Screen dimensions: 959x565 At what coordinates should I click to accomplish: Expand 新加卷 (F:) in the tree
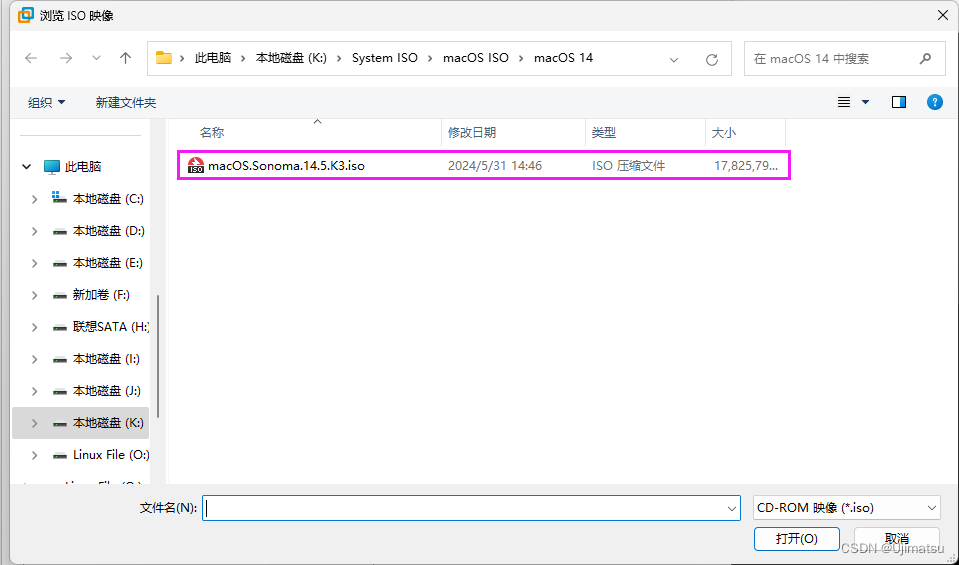pos(34,295)
